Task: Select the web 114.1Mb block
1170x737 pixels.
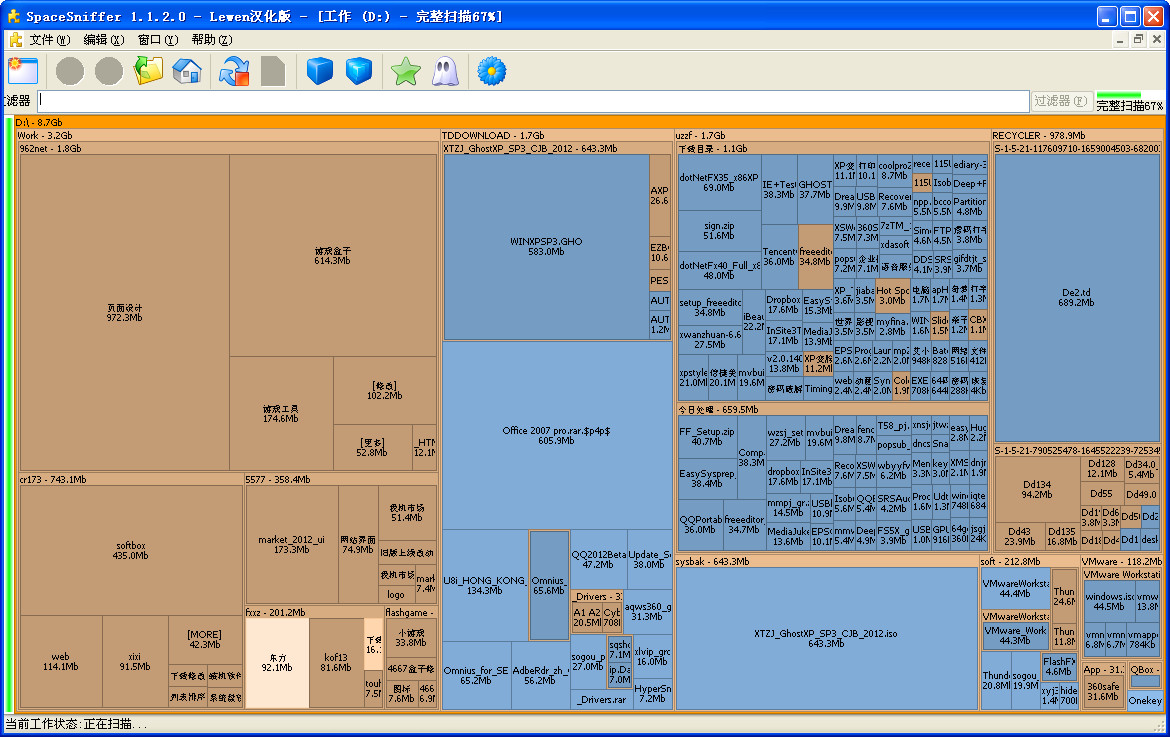Action: click(60, 662)
